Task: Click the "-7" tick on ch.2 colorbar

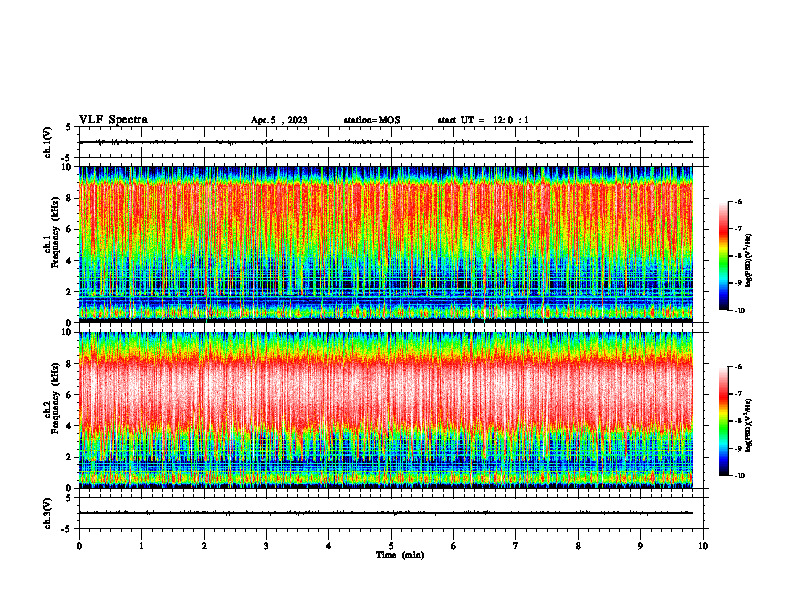Action: click(738, 393)
